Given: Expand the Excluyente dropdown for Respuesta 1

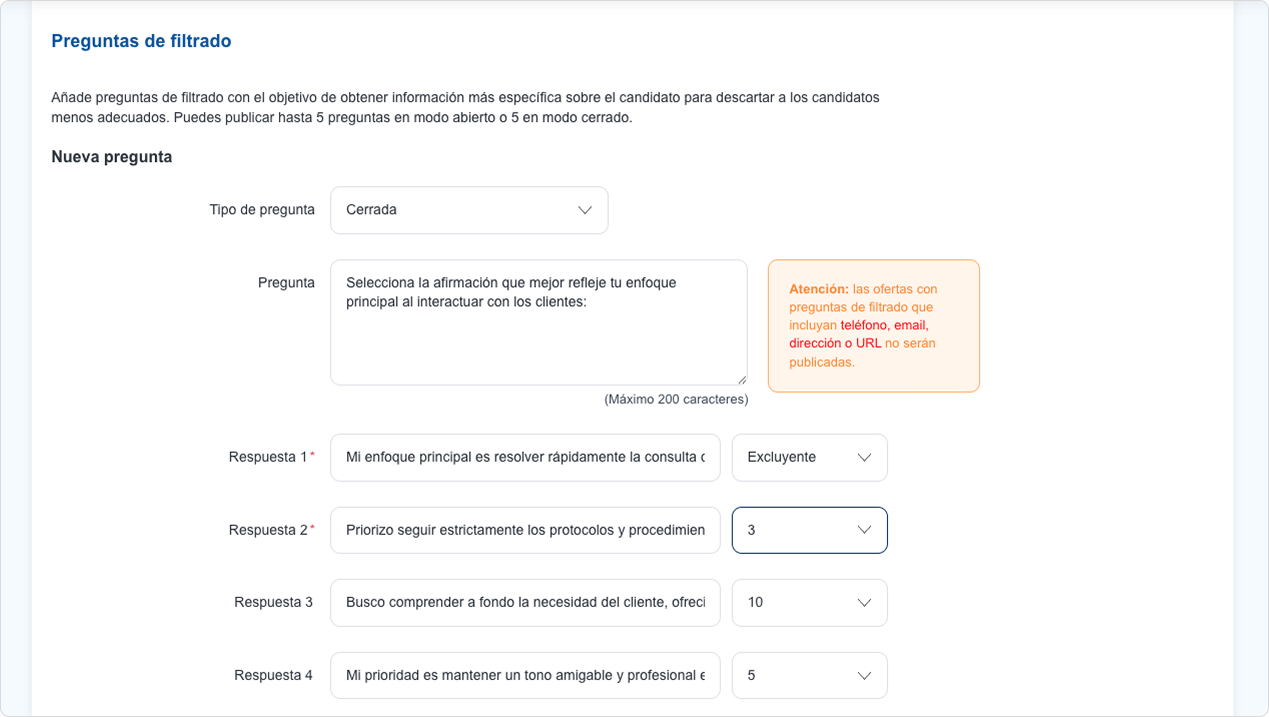Looking at the screenshot, I should pyautogui.click(x=809, y=457).
